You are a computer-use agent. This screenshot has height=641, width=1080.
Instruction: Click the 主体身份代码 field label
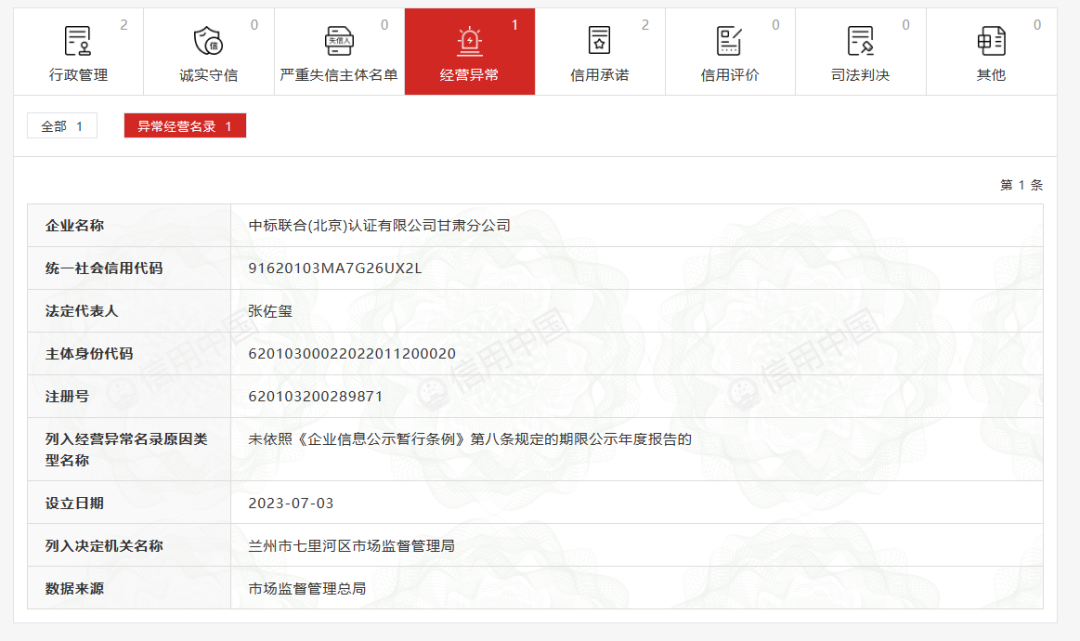point(89,353)
